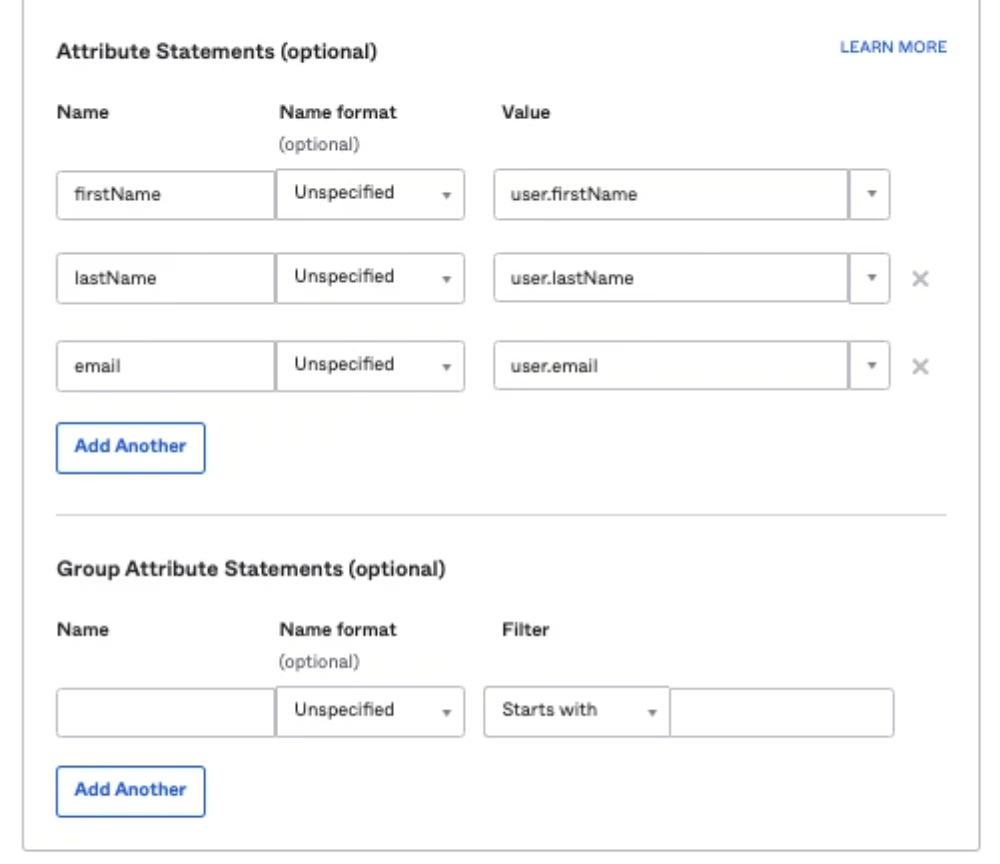Remove the lastName attribute row
The height and width of the screenshot is (864, 1000).
tap(920, 279)
